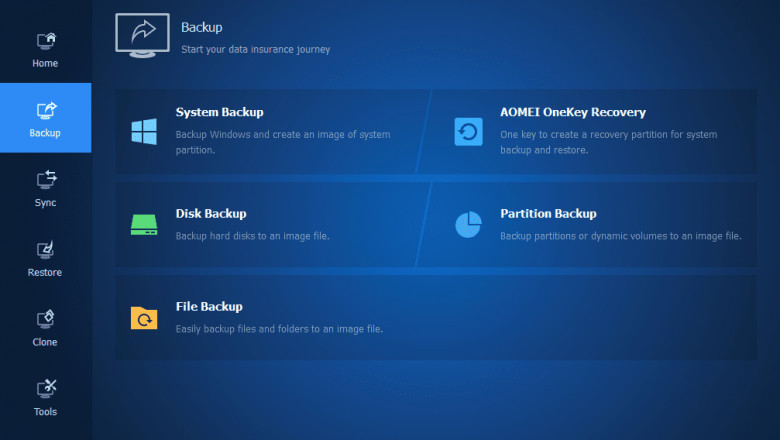Click 'Backup partitions or dynamic volumes' description
The height and width of the screenshot is (440, 780).
[621, 236]
